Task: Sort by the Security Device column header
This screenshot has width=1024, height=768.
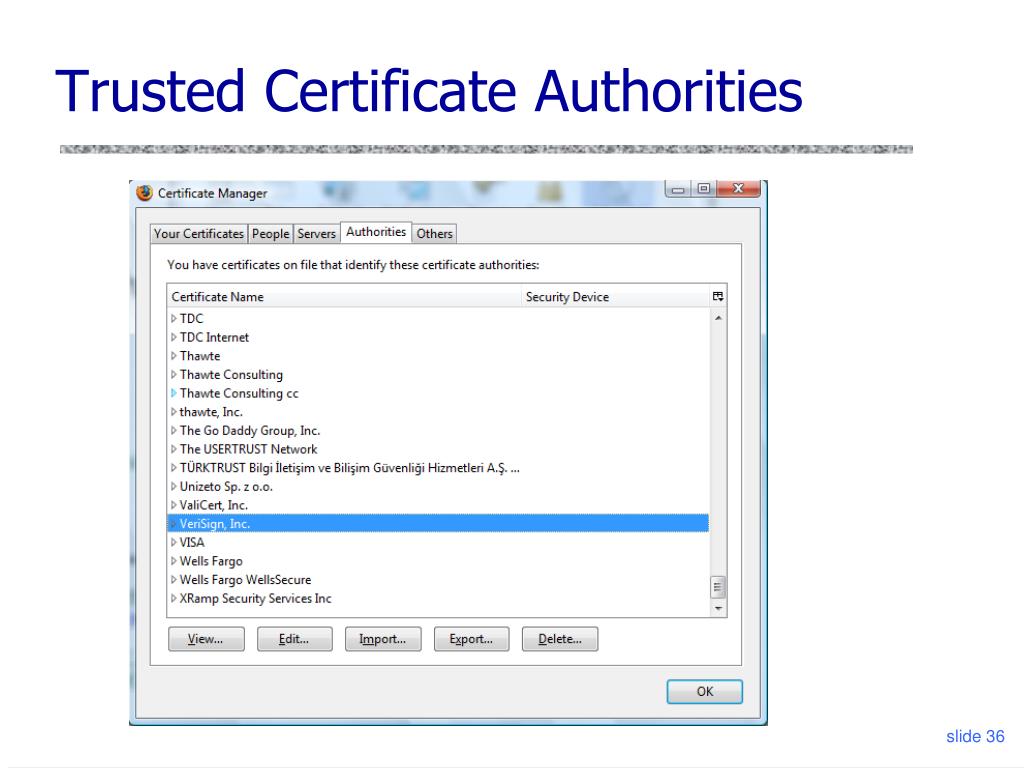Action: pyautogui.click(x=615, y=296)
